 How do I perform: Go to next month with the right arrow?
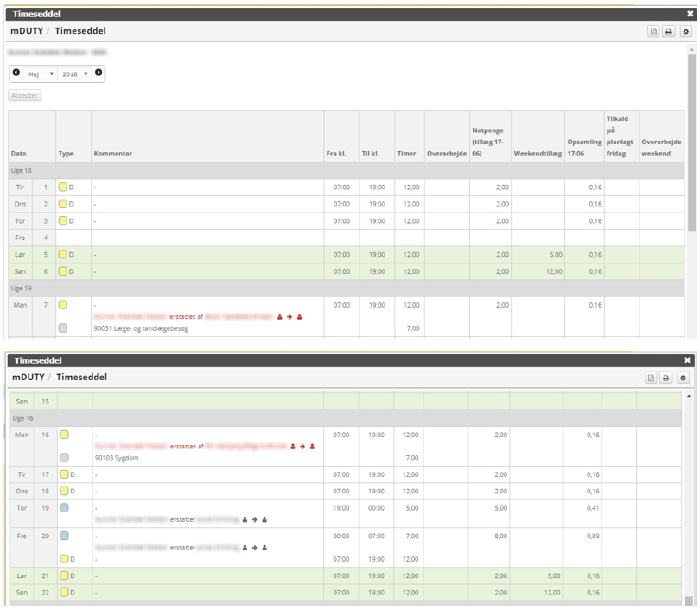pos(98,73)
